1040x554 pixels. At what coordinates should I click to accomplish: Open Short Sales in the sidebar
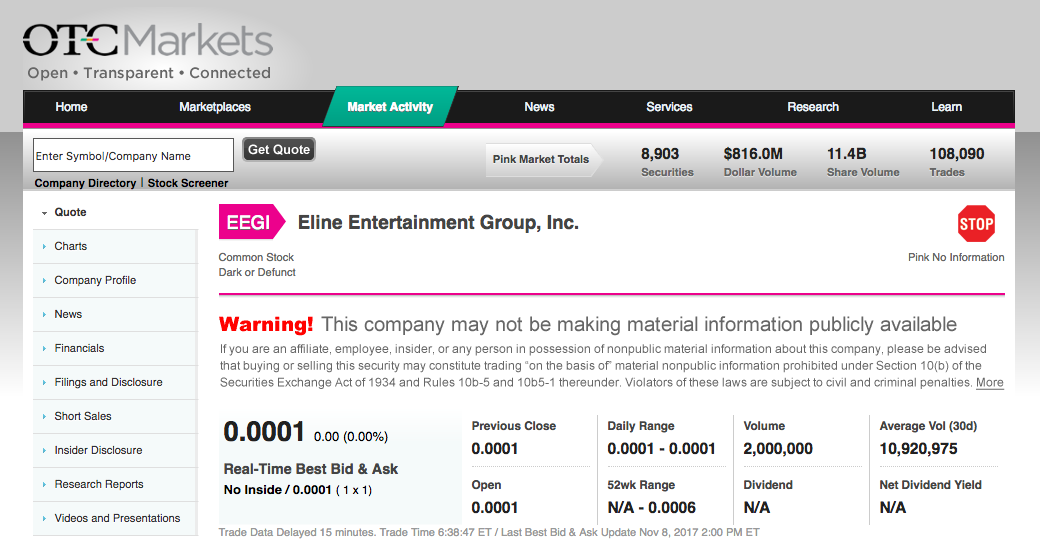click(x=115, y=416)
